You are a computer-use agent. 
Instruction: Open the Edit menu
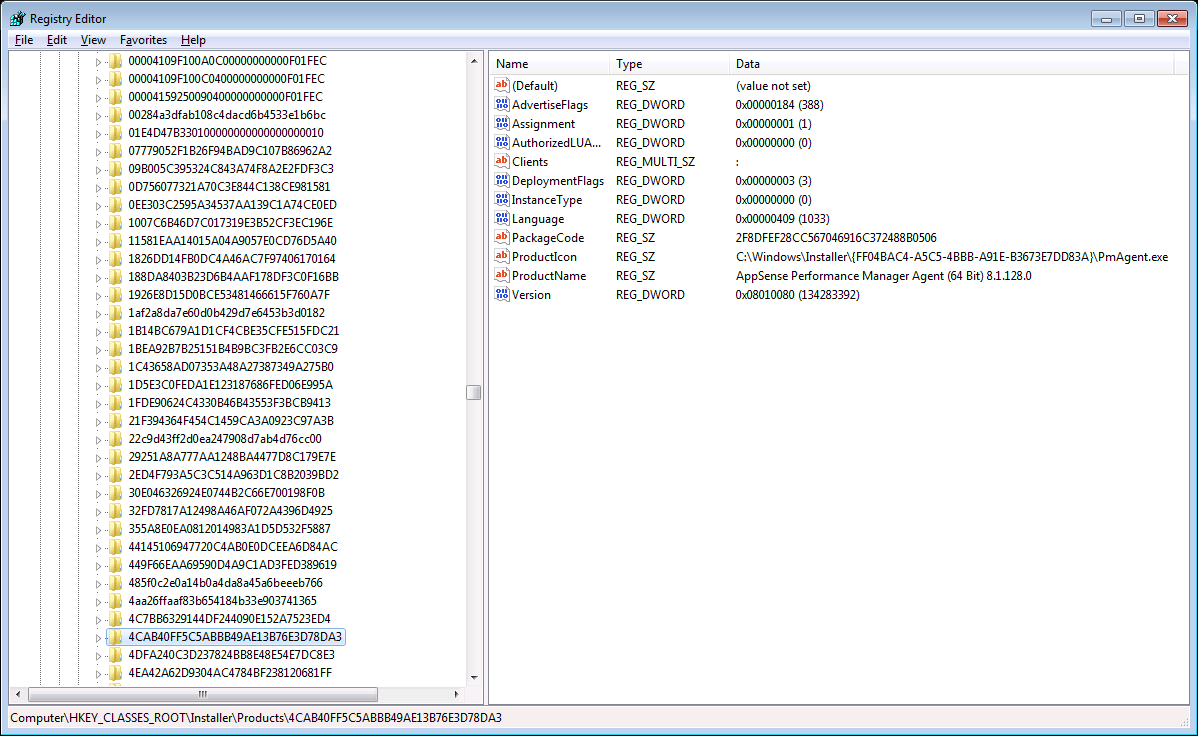pos(57,40)
